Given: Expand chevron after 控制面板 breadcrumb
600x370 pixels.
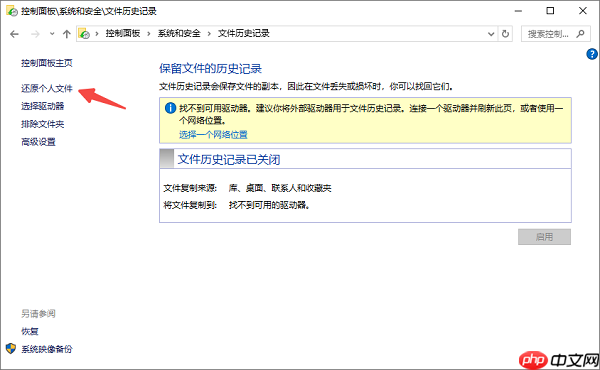Looking at the screenshot, I should coord(149,34).
